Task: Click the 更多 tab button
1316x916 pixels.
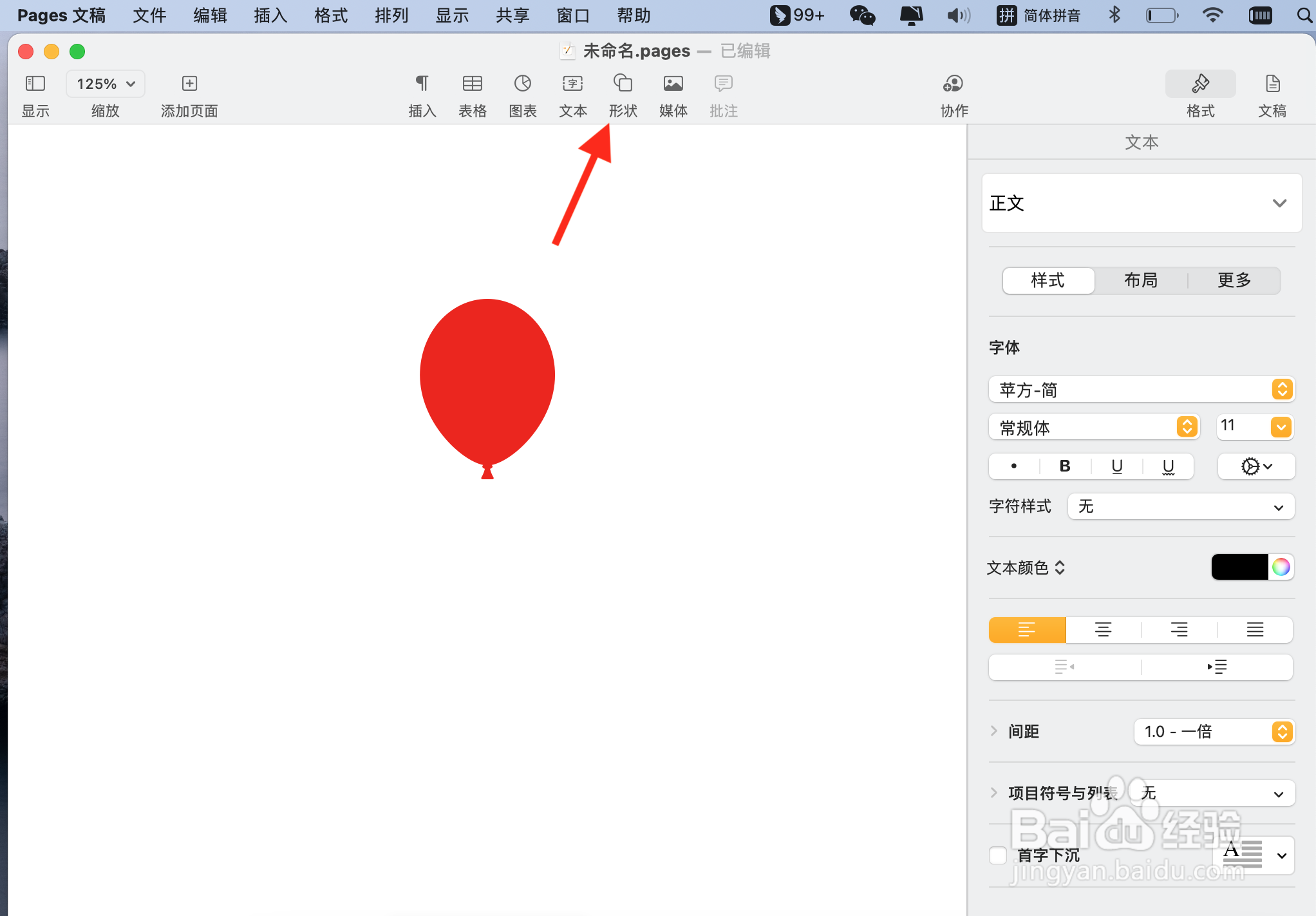Action: (x=1234, y=280)
